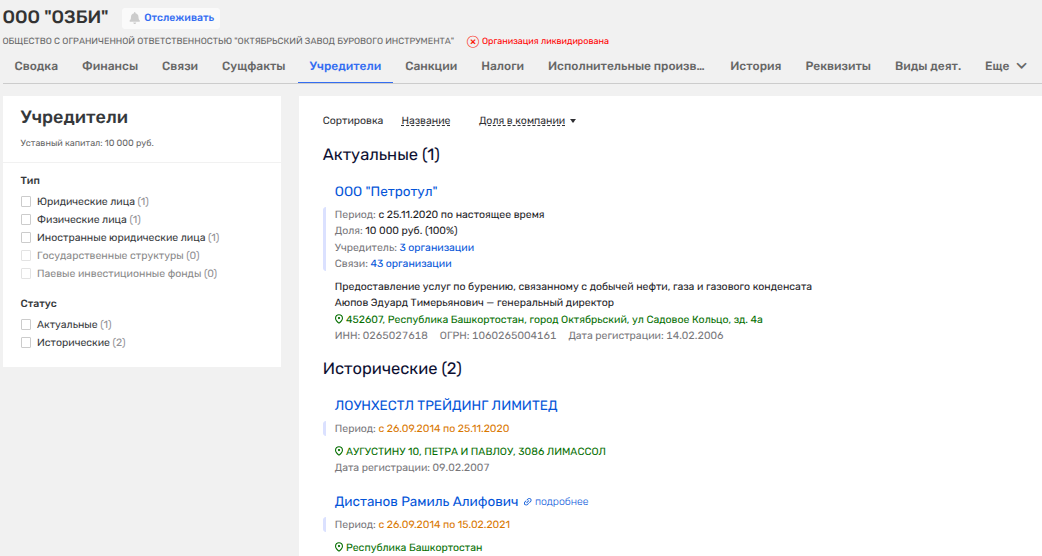The image size is (1042, 556).
Task: Switch to the Финансы tab
Action: tap(110, 66)
